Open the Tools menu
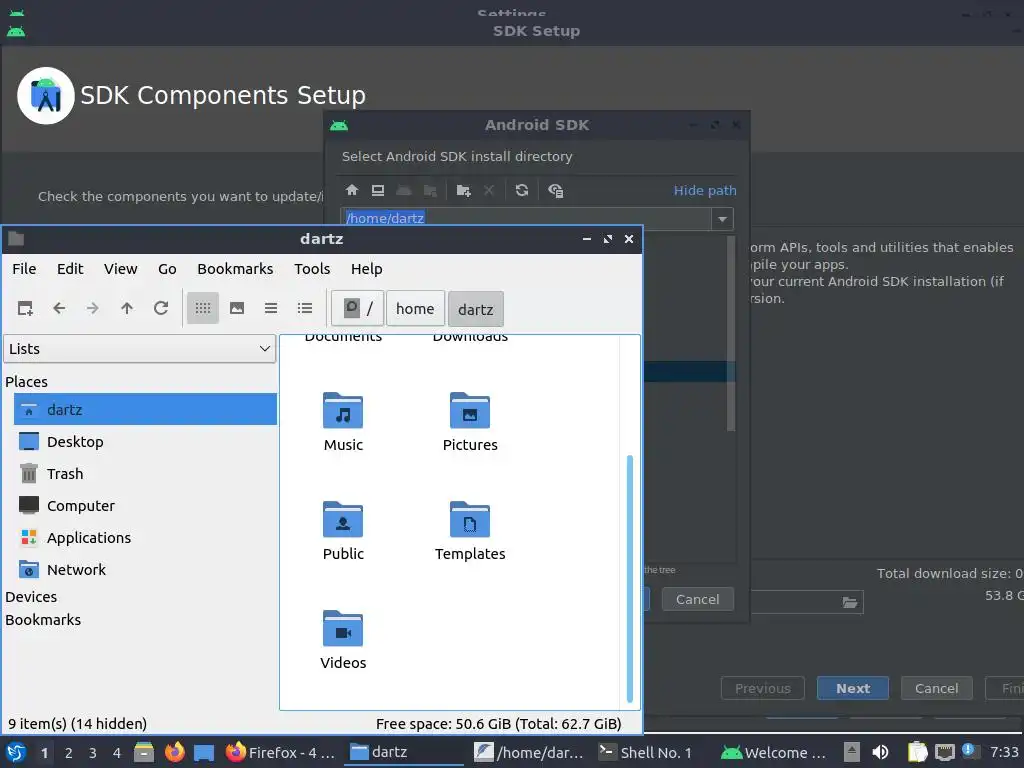The height and width of the screenshot is (768, 1024). [312, 268]
